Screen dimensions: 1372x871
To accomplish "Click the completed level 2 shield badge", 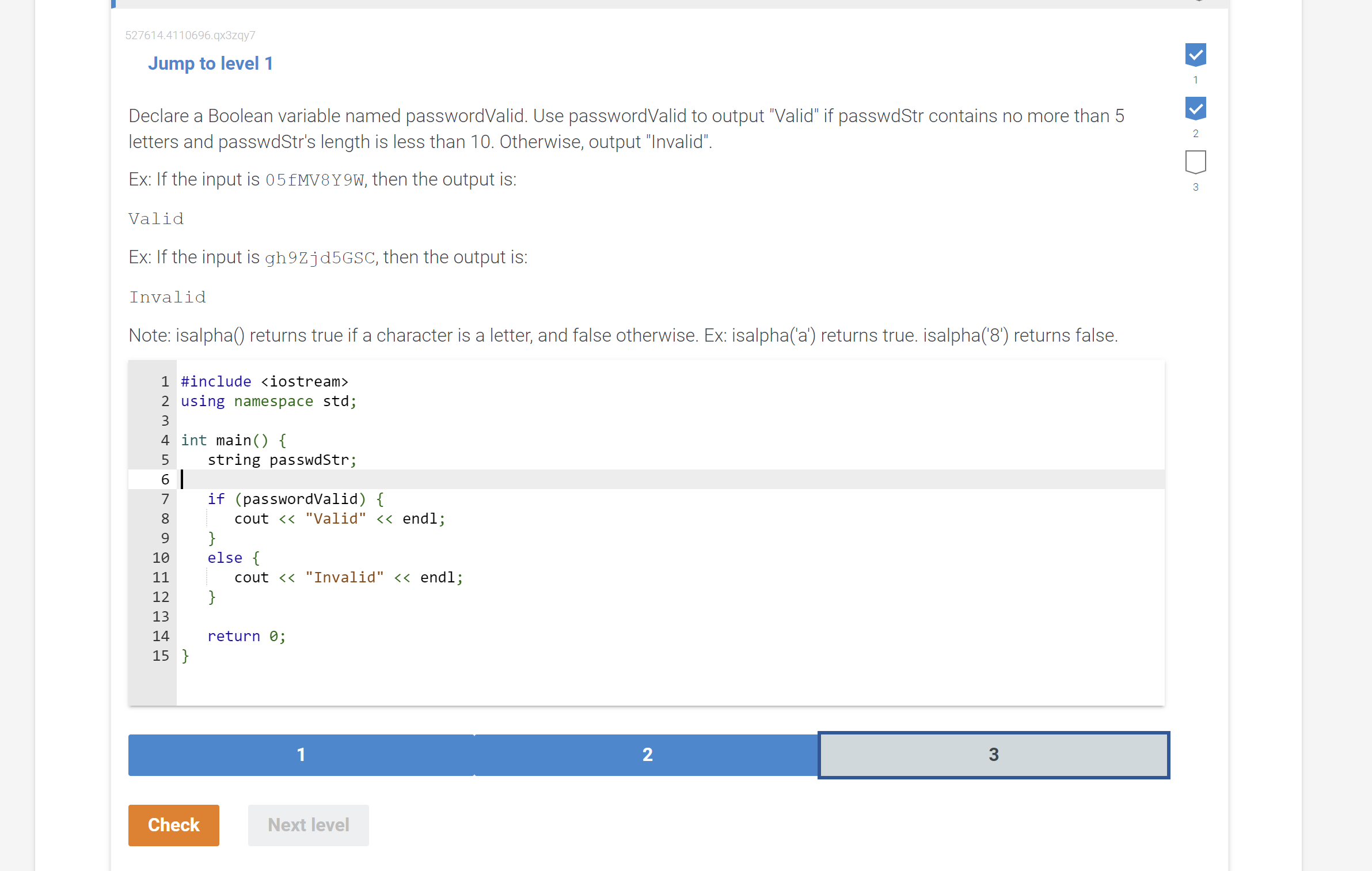I will pos(1196,108).
